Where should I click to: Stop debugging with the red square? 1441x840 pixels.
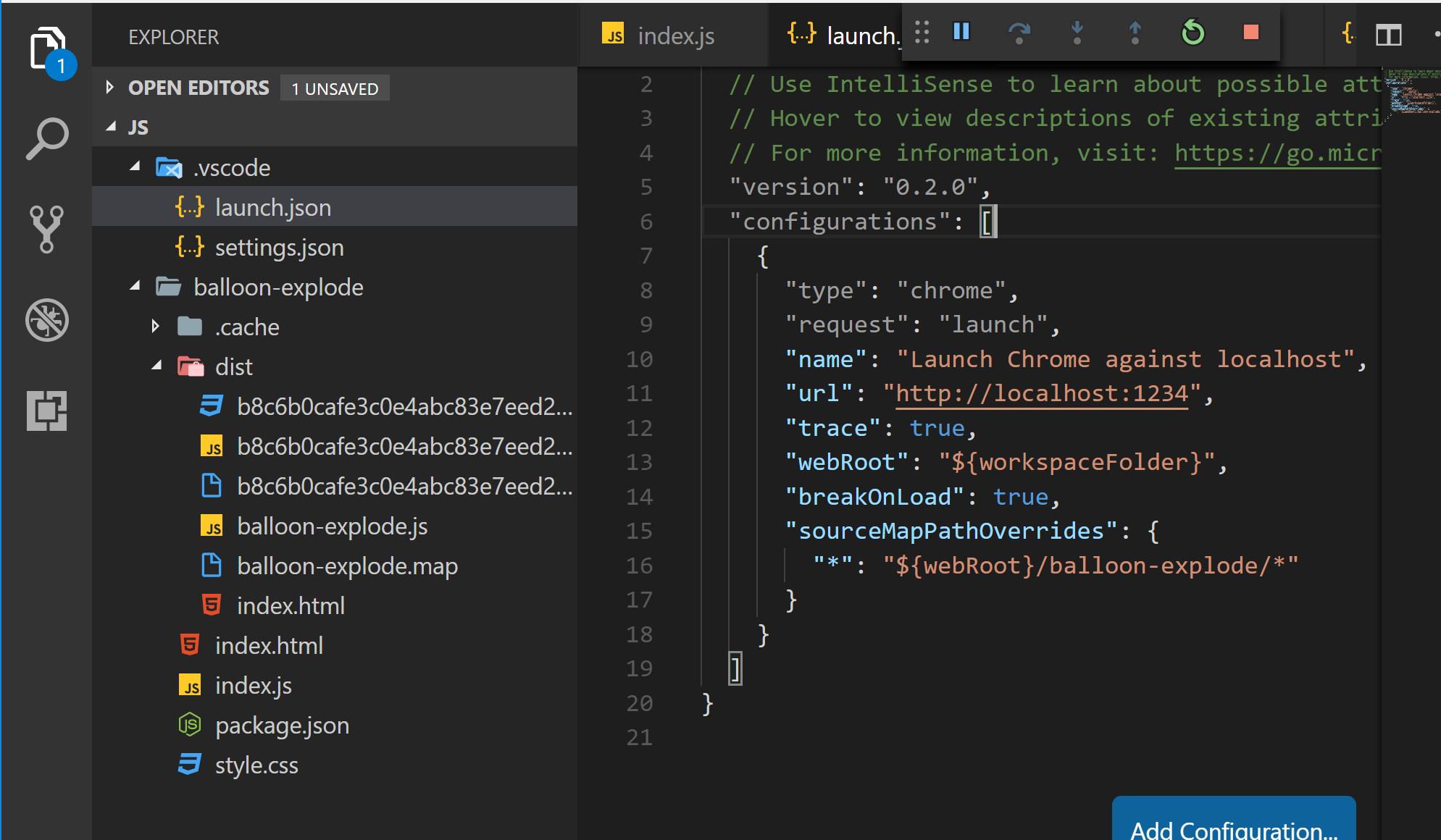[1250, 32]
